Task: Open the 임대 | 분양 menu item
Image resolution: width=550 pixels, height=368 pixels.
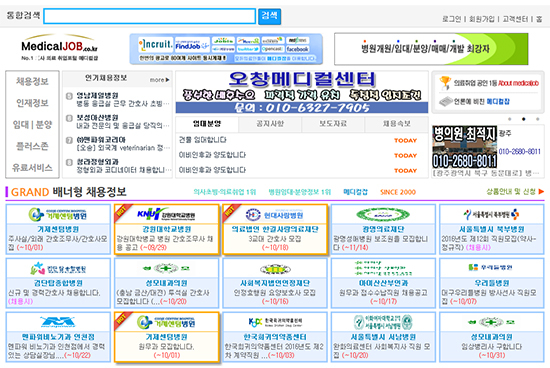Action: click(32, 125)
